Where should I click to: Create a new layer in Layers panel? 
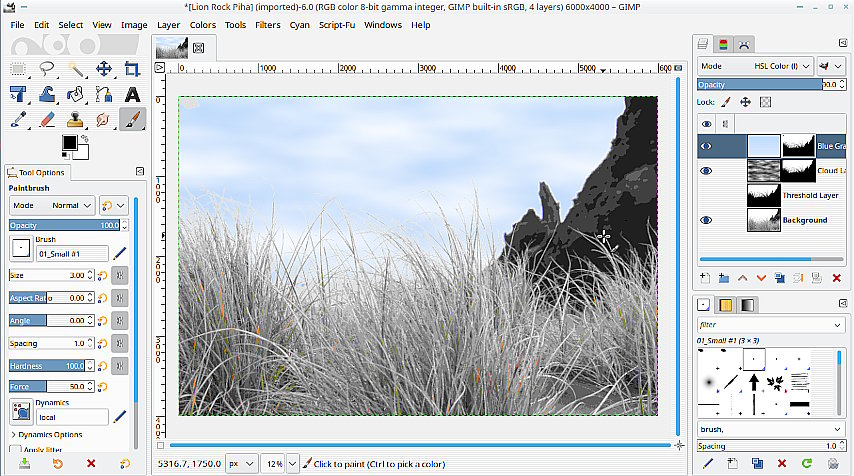[x=705, y=278]
